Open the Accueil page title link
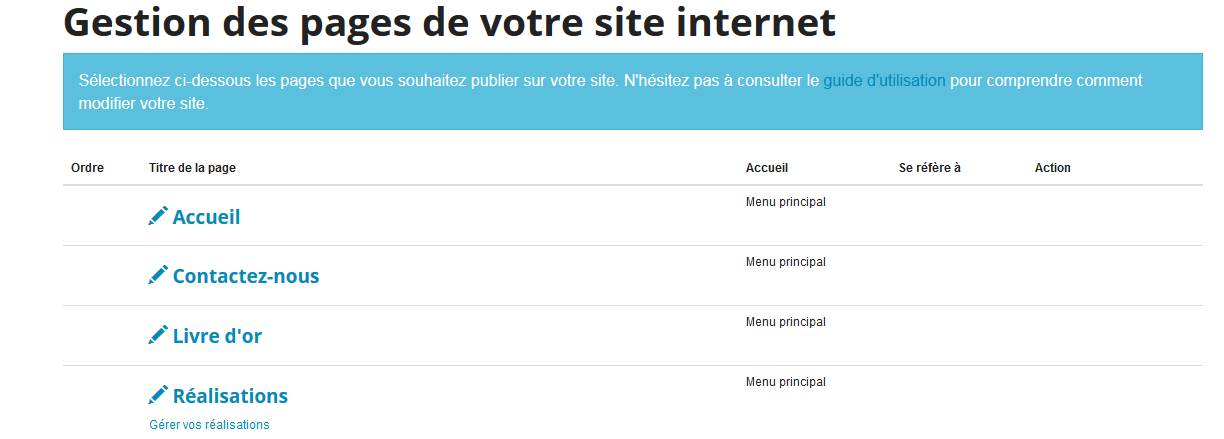The height and width of the screenshot is (439, 1224). [206, 217]
